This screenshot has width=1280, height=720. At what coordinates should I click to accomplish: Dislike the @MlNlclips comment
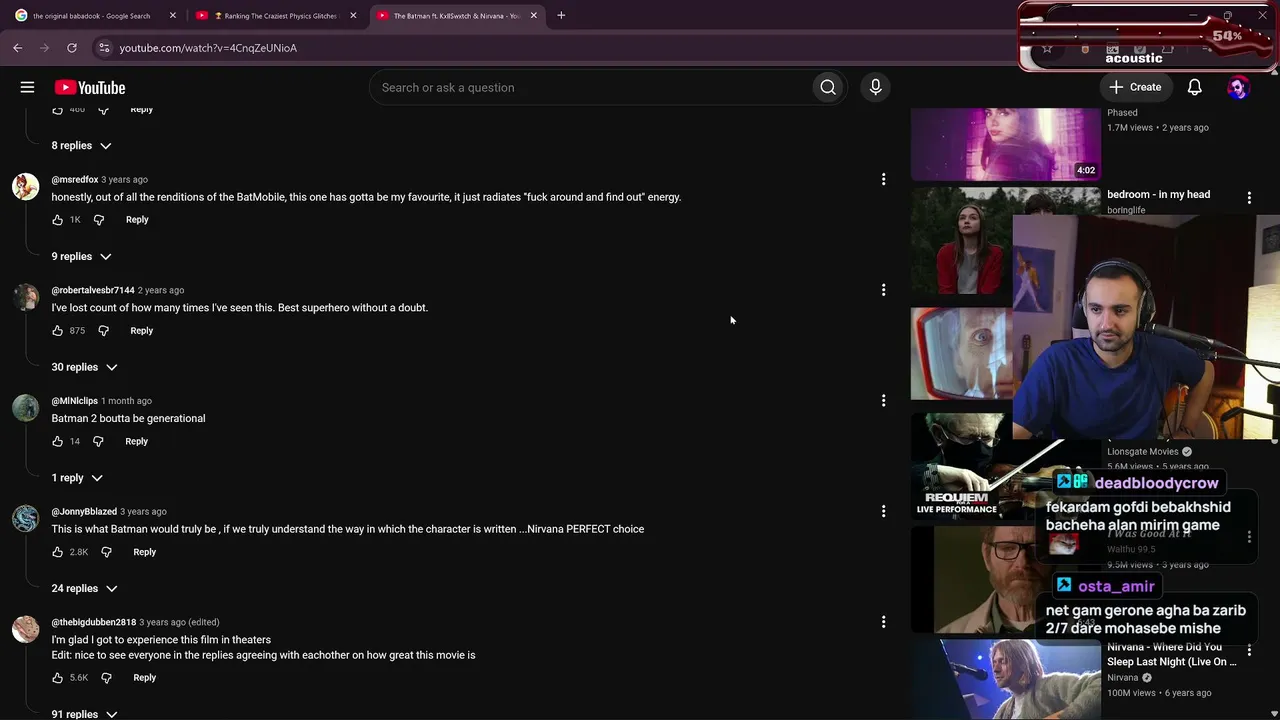click(98, 441)
